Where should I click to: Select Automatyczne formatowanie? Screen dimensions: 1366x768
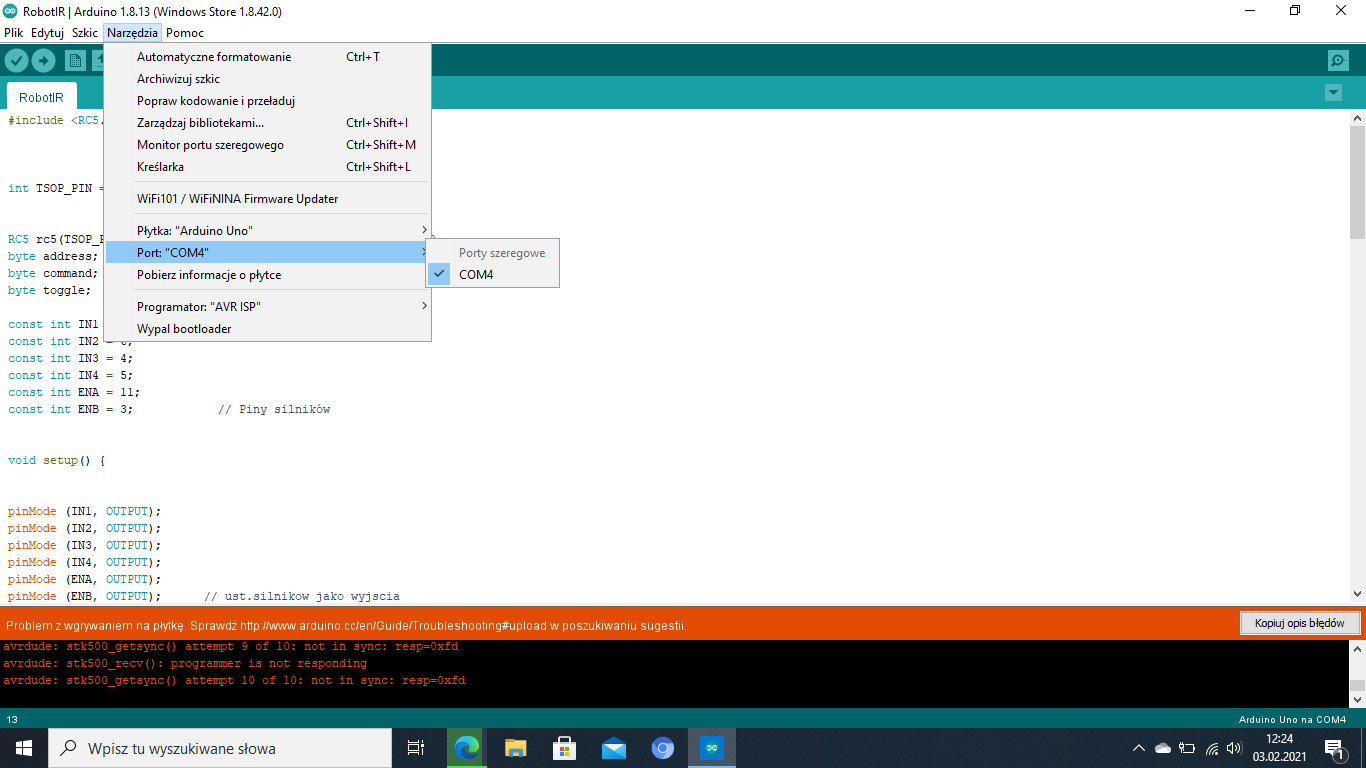click(267, 57)
